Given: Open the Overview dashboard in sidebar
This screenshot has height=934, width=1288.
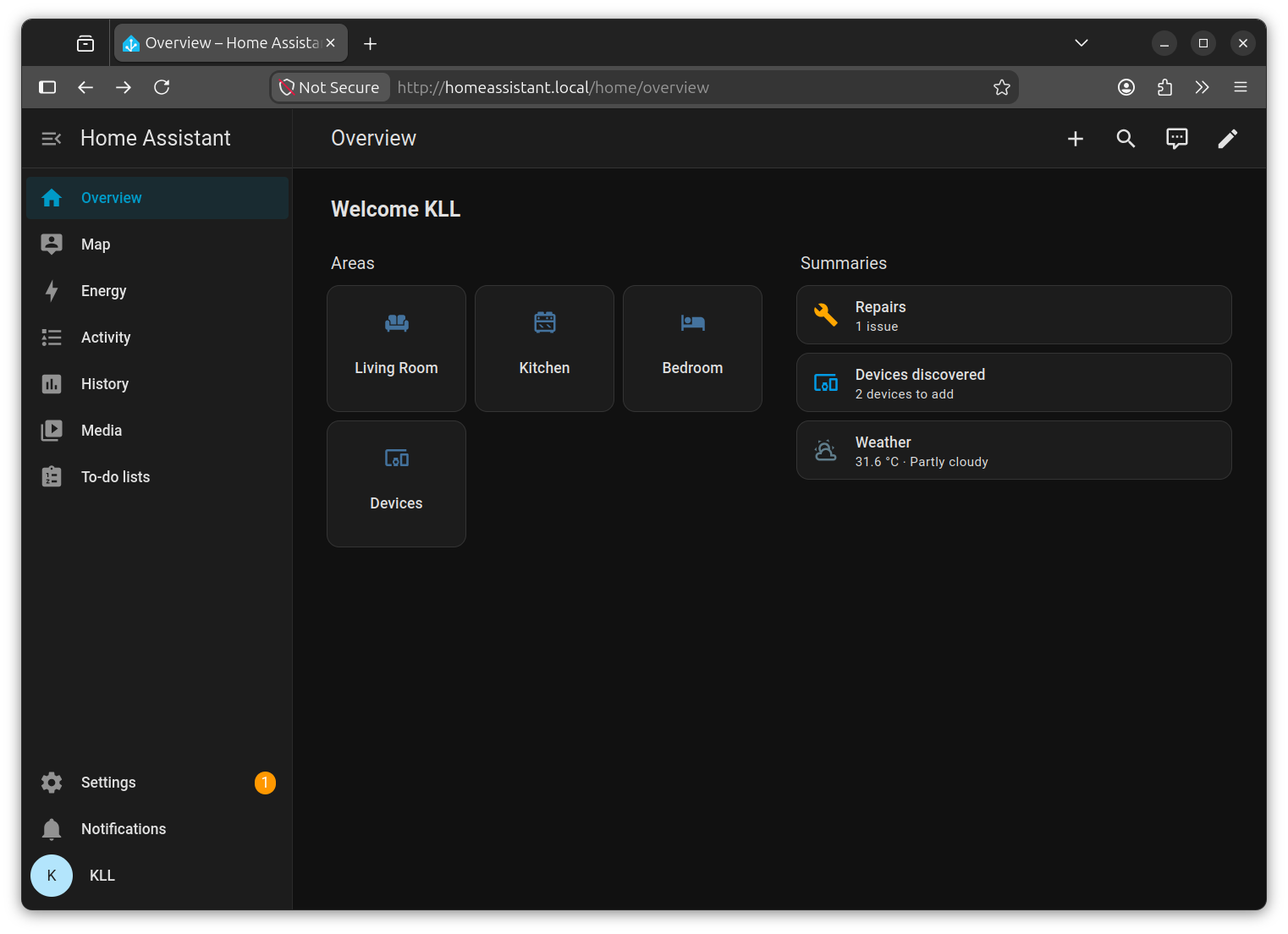Looking at the screenshot, I should (x=157, y=198).
